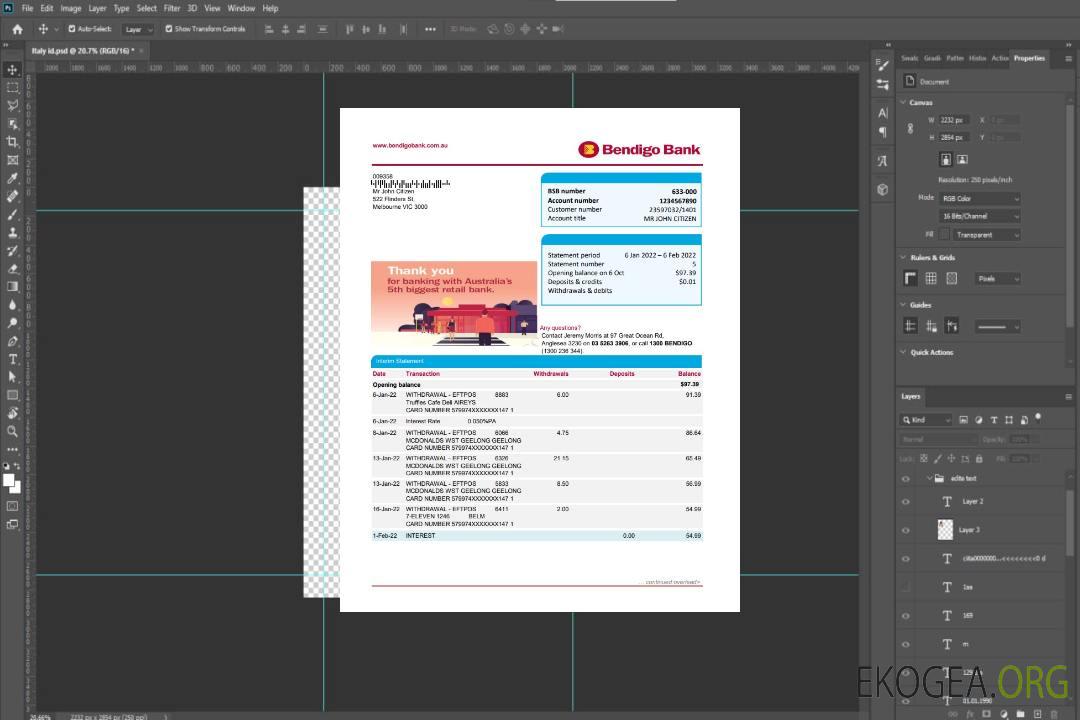
Task: Click the canvas width W field
Action: [954, 120]
